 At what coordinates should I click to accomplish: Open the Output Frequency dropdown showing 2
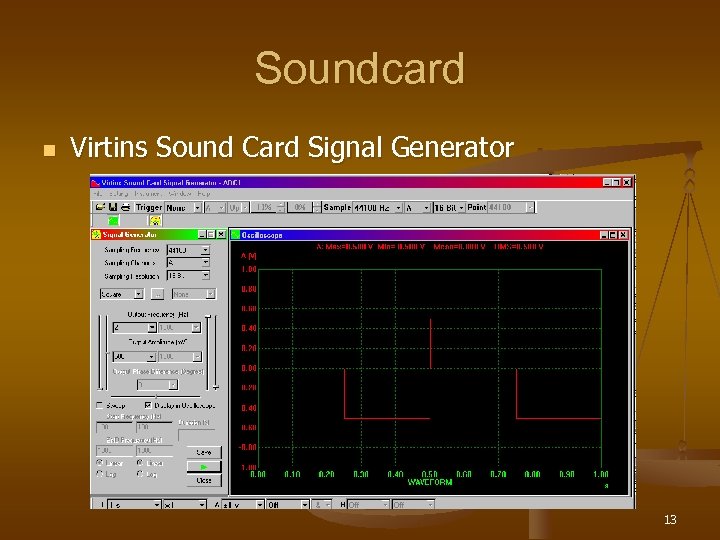pos(135,327)
